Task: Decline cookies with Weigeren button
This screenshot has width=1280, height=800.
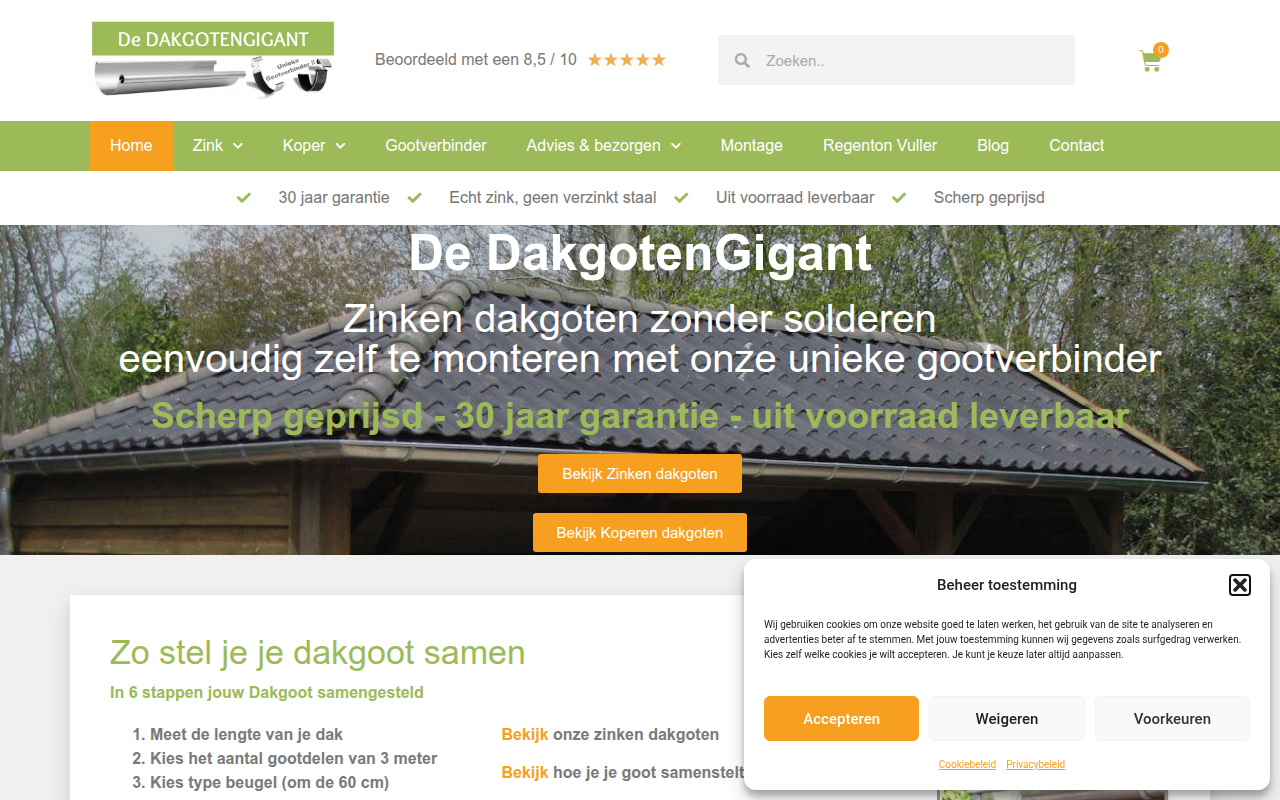Action: click(1007, 719)
